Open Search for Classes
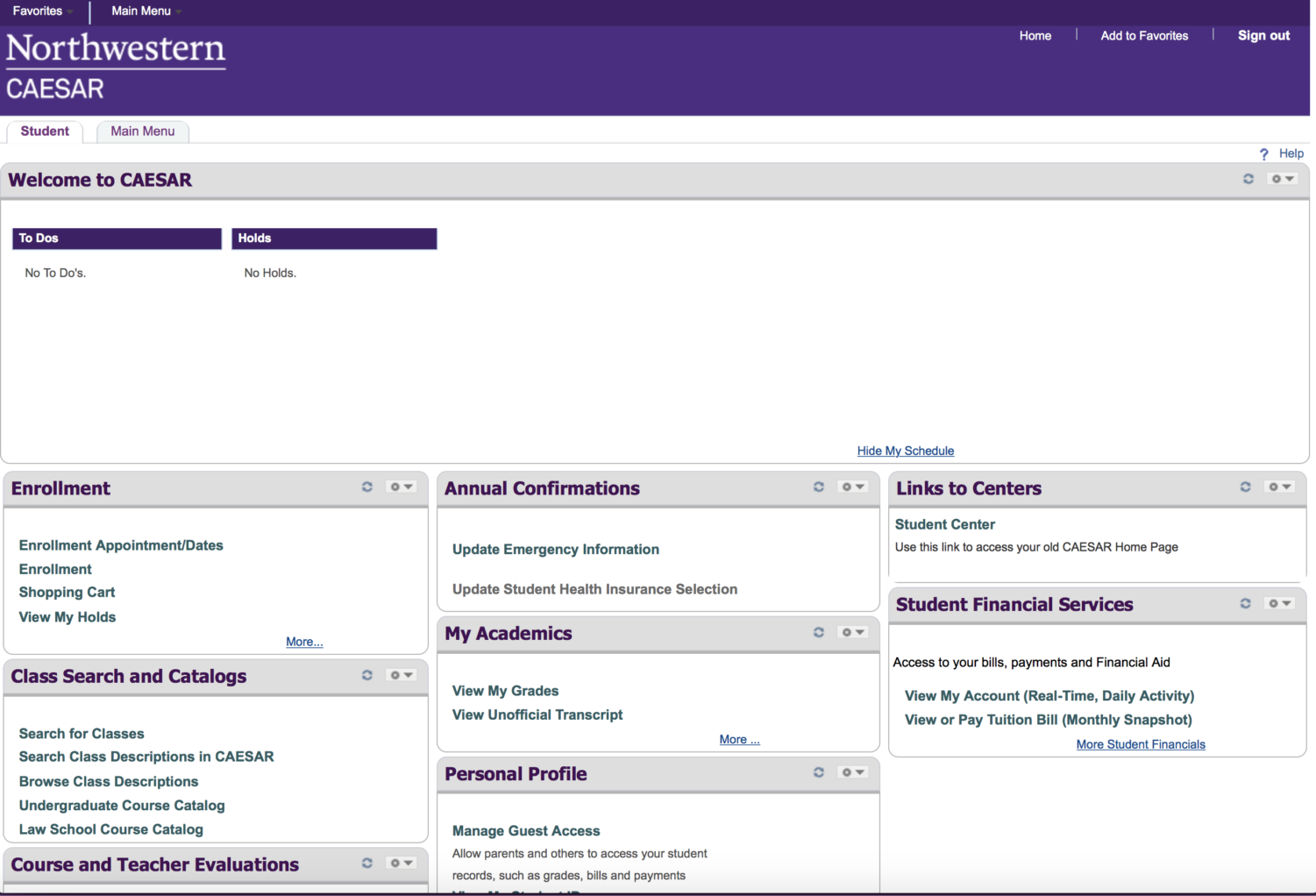The image size is (1316, 896). pos(82,734)
